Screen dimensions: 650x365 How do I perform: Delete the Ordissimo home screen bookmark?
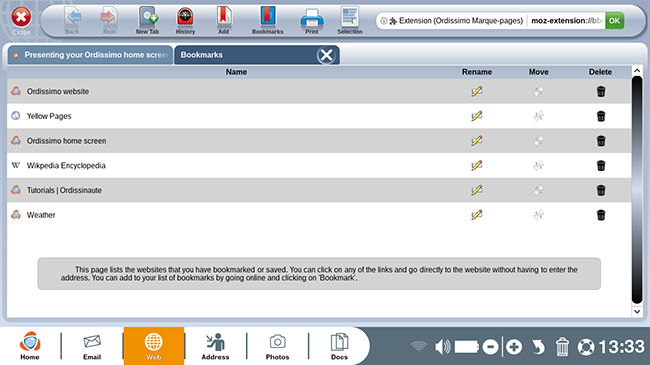(x=601, y=141)
